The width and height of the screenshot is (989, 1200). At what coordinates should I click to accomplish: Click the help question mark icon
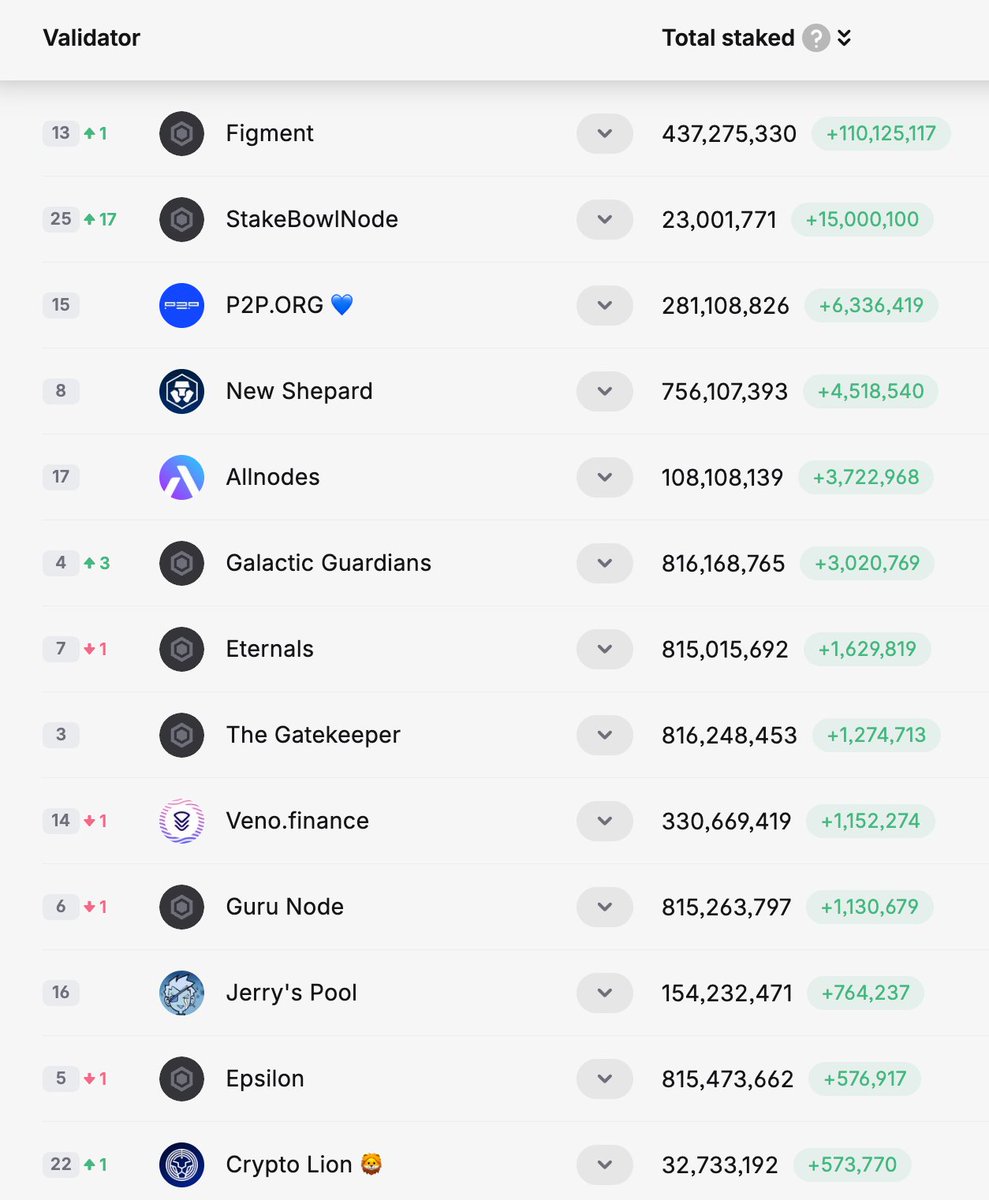(x=816, y=38)
